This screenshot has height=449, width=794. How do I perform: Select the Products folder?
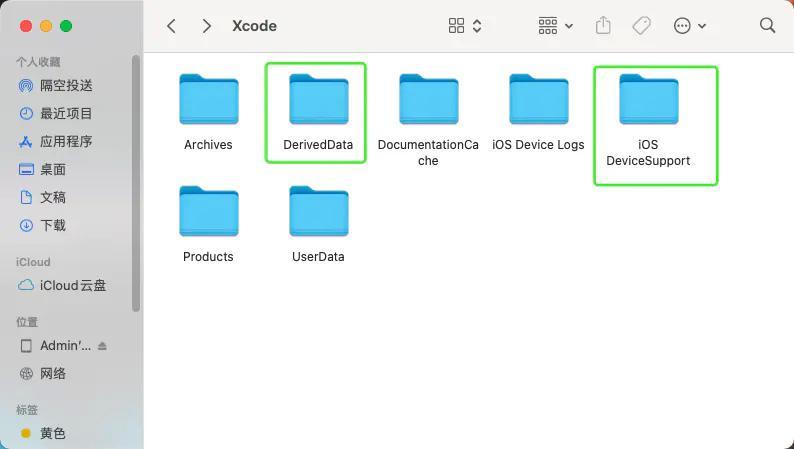click(209, 211)
